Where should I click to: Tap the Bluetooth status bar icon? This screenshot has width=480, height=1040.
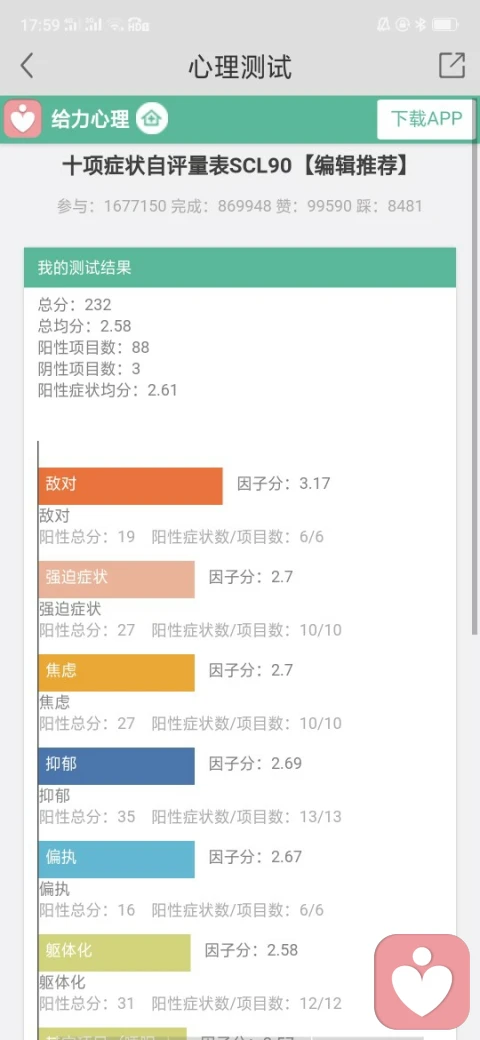pos(420,25)
